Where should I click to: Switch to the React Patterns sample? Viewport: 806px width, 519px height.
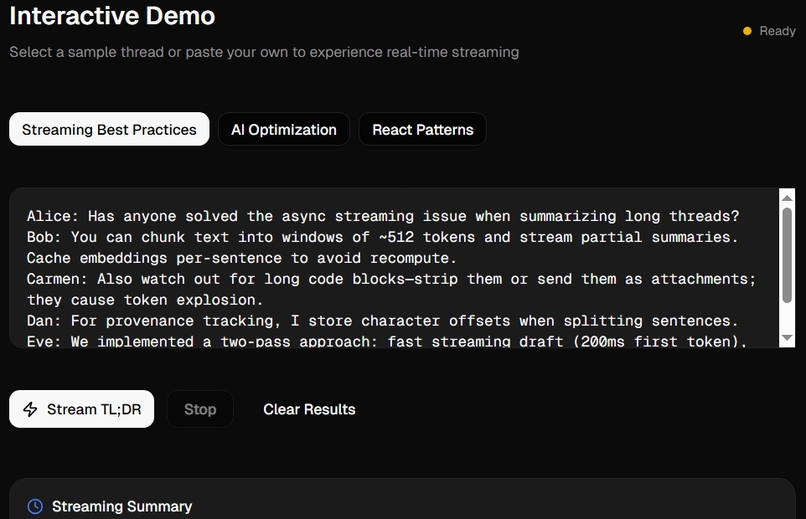[x=423, y=129]
